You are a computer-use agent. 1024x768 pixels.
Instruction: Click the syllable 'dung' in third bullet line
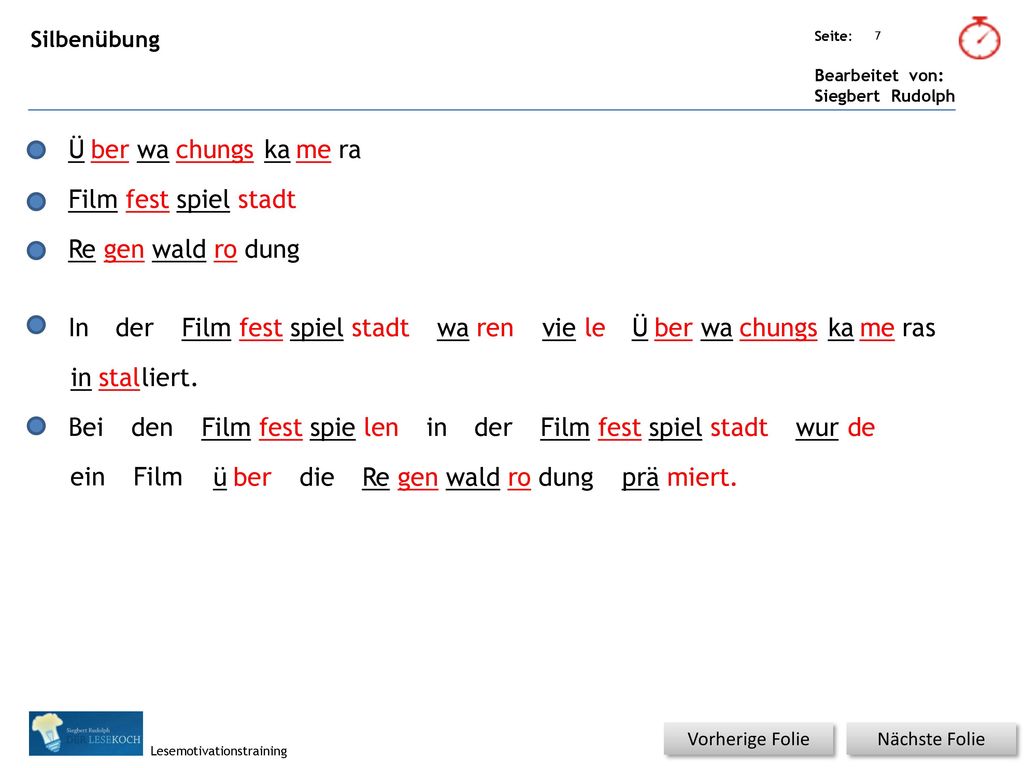272,250
